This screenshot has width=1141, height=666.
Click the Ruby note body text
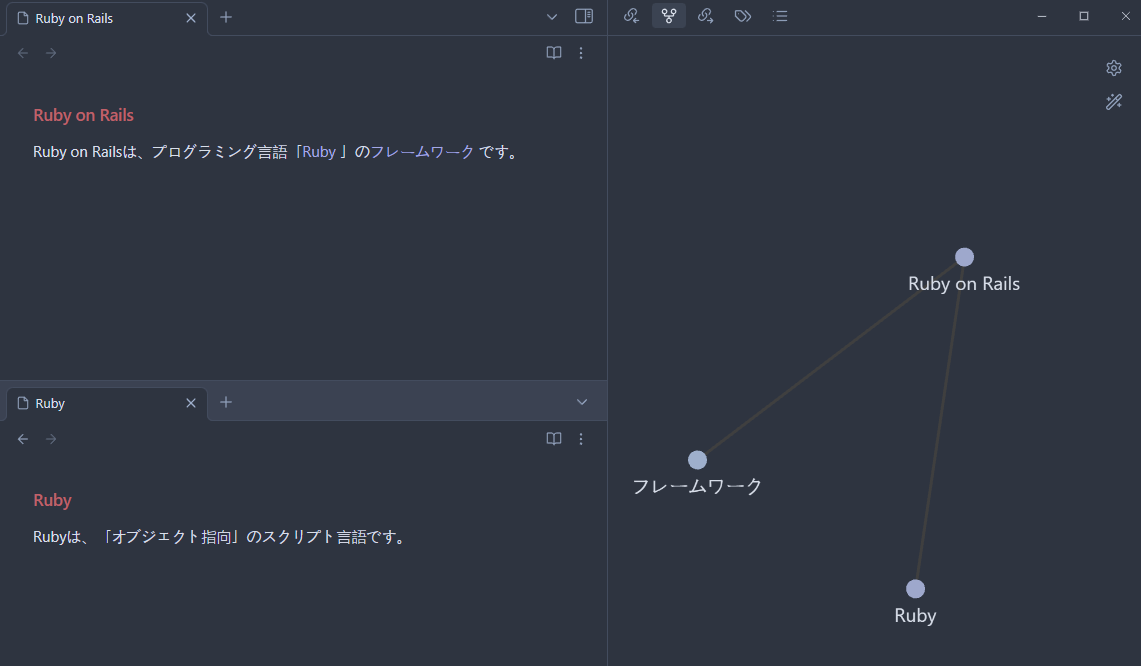coord(220,537)
